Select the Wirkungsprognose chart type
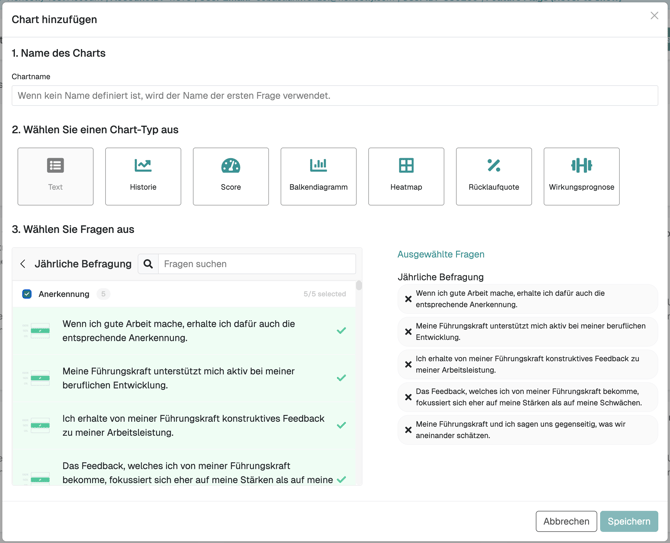This screenshot has height=543, width=670. [x=581, y=176]
